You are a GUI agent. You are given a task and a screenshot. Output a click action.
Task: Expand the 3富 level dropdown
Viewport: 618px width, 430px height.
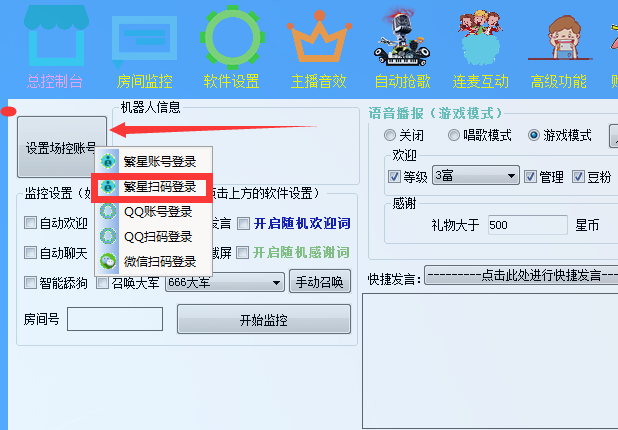click(x=475, y=176)
